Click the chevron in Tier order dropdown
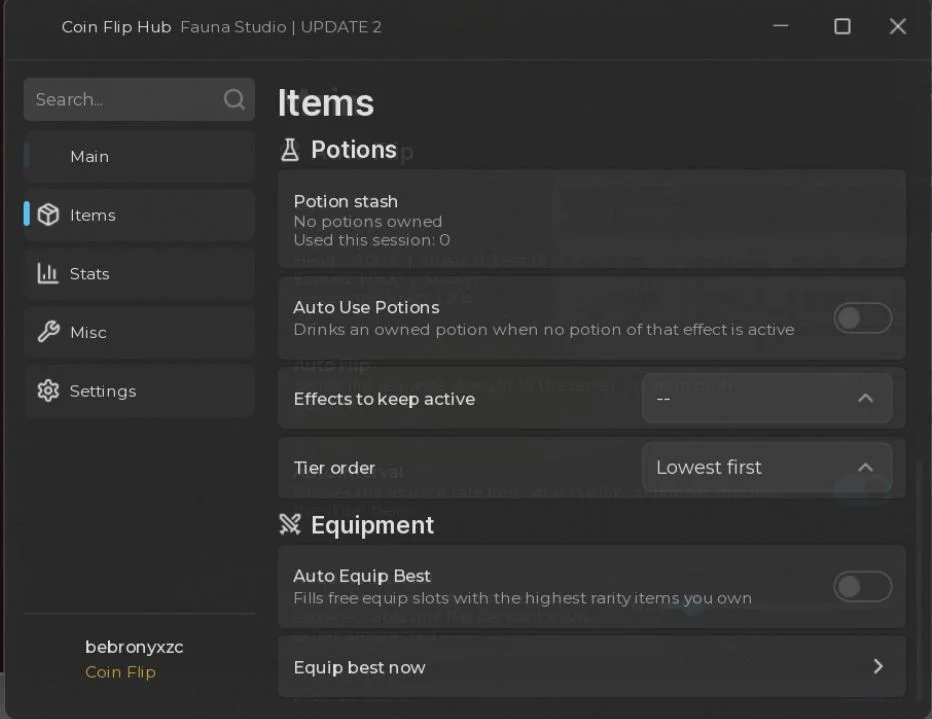Image resolution: width=932 pixels, height=719 pixels. 865,467
